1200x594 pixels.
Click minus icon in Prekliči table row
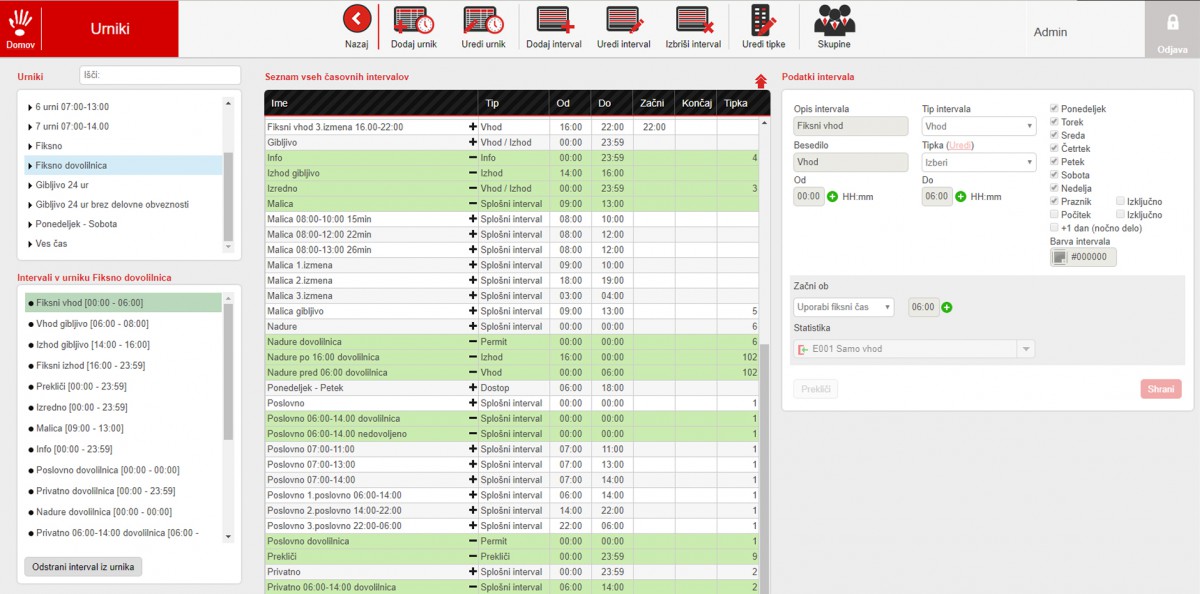(x=472, y=556)
